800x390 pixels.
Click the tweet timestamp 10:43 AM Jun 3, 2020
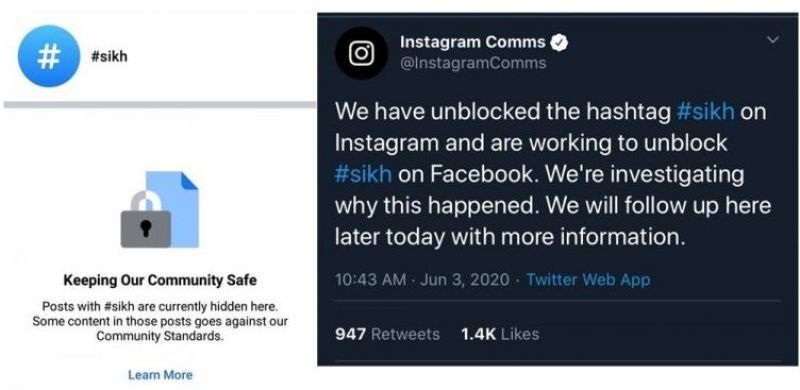(x=422, y=280)
